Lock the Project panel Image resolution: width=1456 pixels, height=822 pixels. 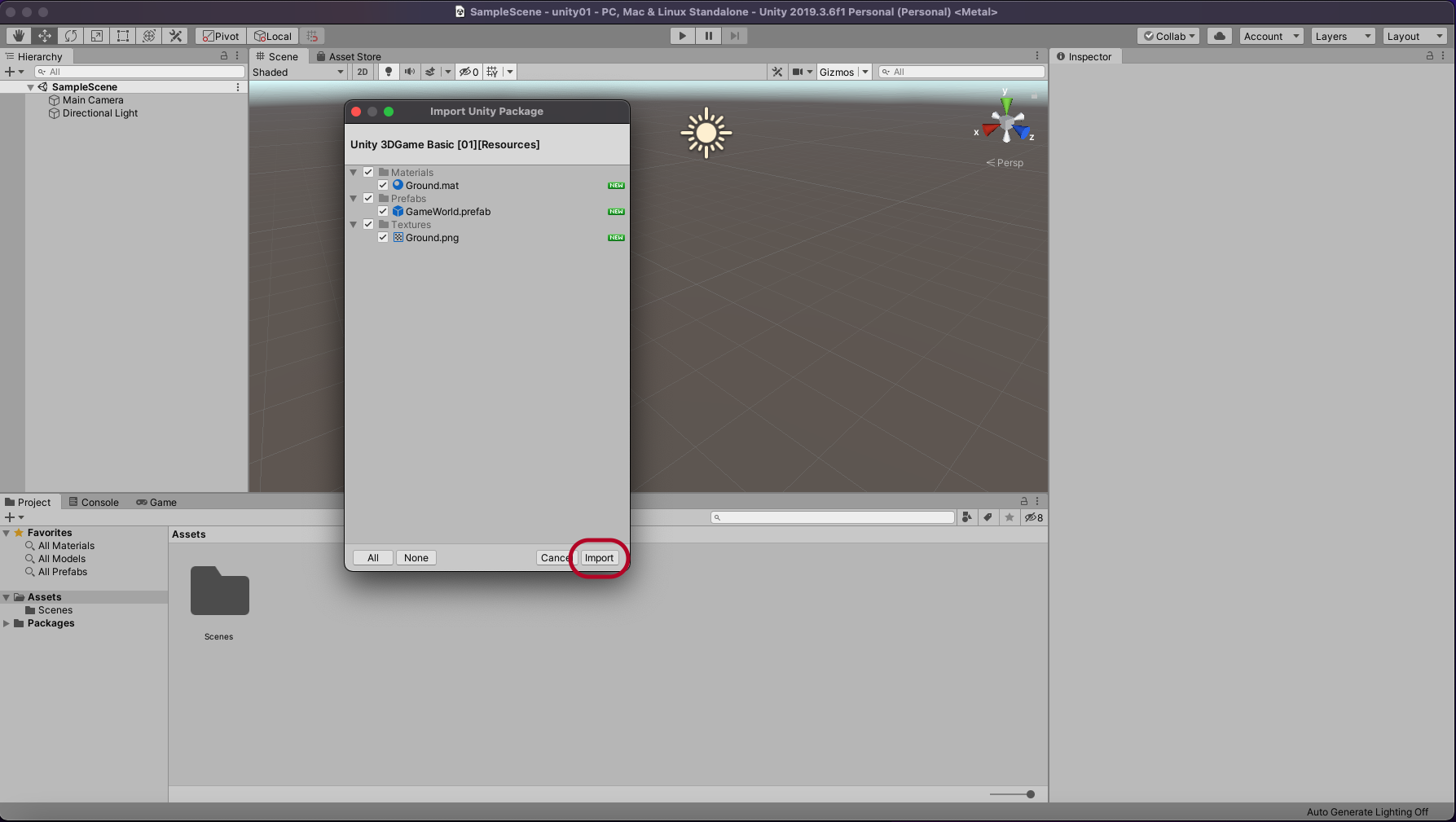pos(1024,502)
